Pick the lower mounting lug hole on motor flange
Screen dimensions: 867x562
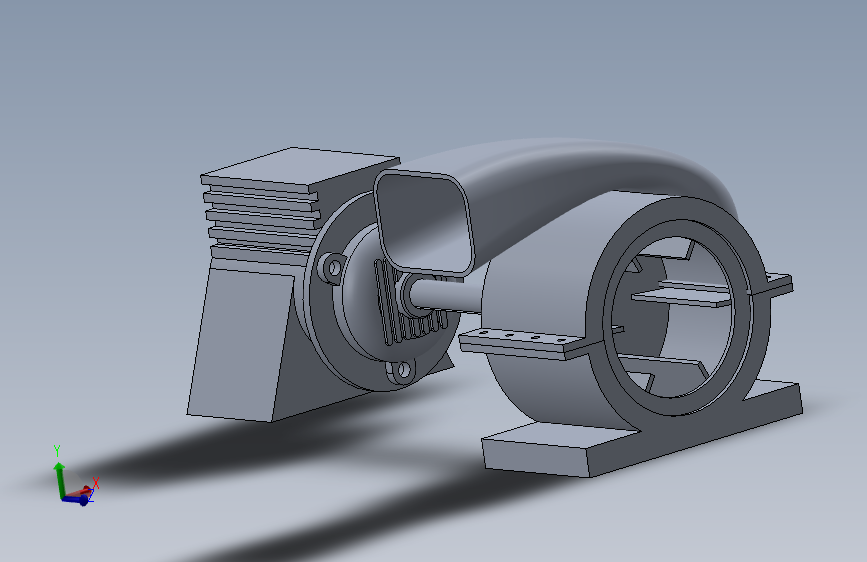pos(404,370)
